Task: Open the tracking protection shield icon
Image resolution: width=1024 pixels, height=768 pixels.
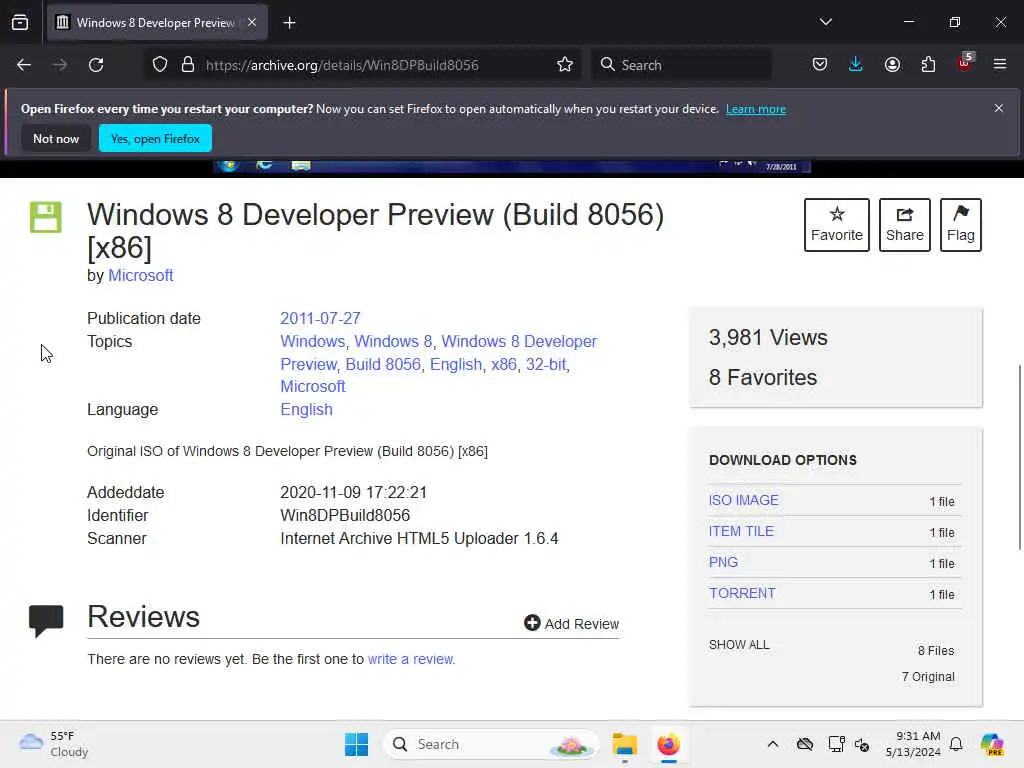Action: (x=160, y=65)
